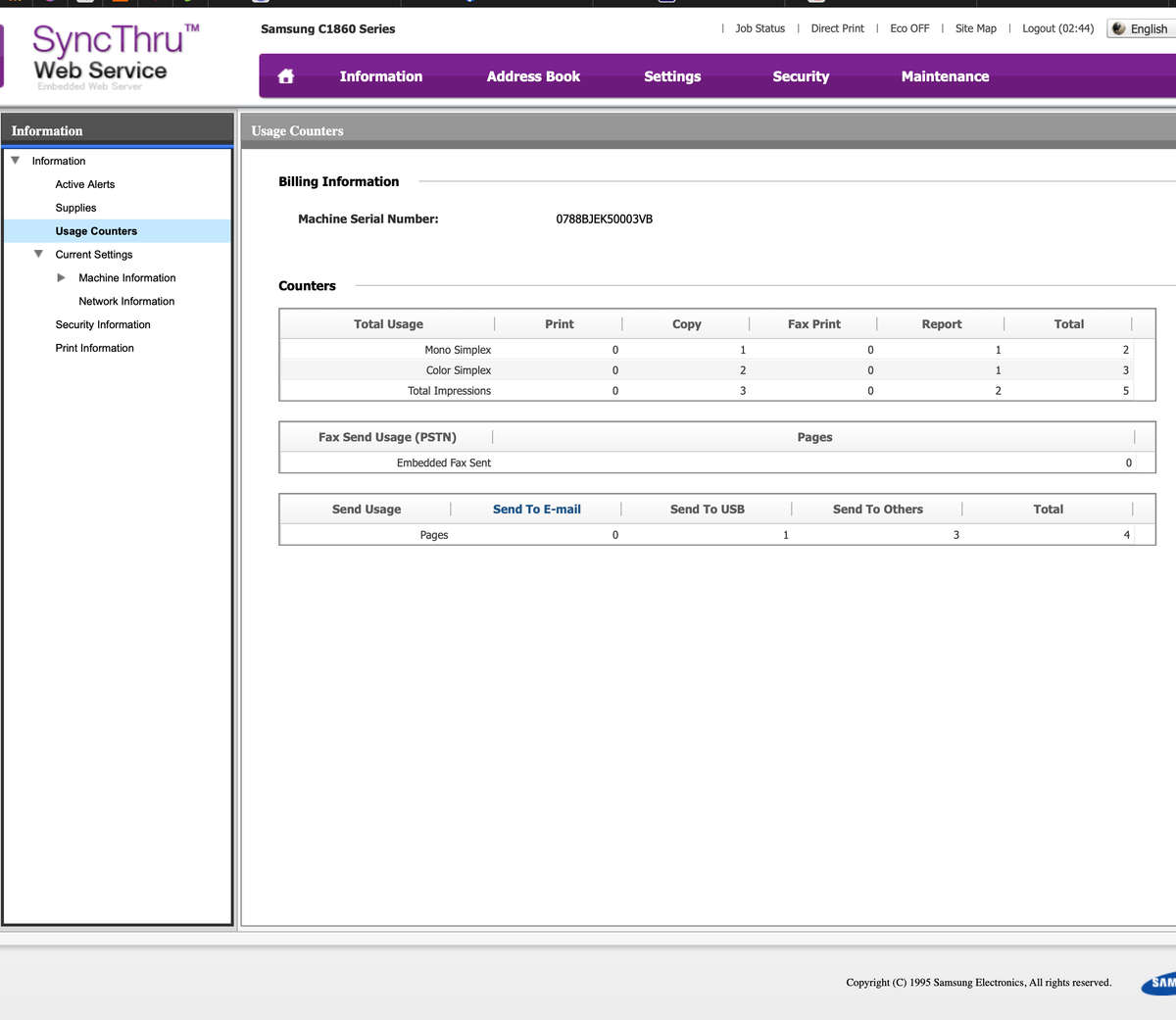The width and height of the screenshot is (1176, 1020).
Task: Collapse the Information tree node
Action: 16,161
